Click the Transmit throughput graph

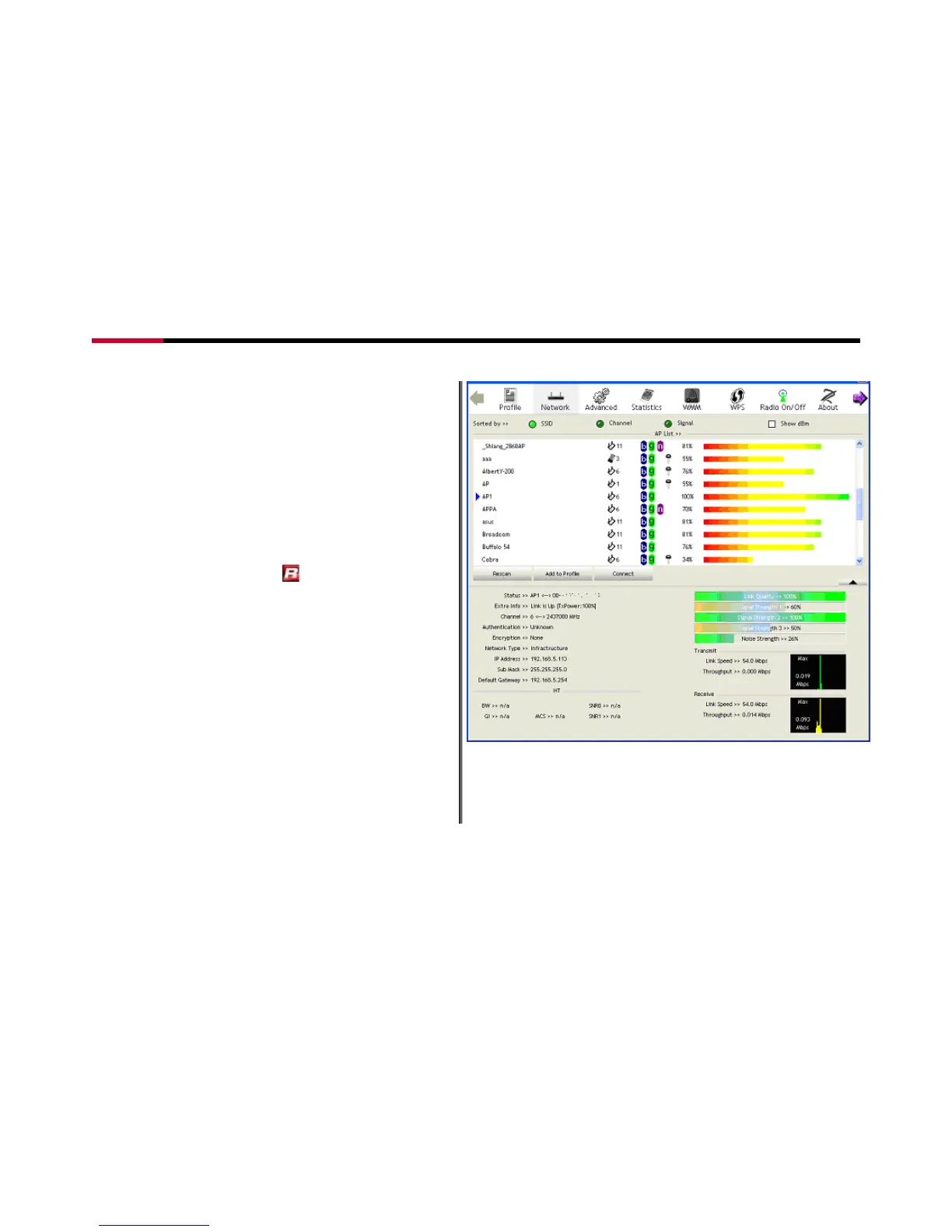pos(818,672)
